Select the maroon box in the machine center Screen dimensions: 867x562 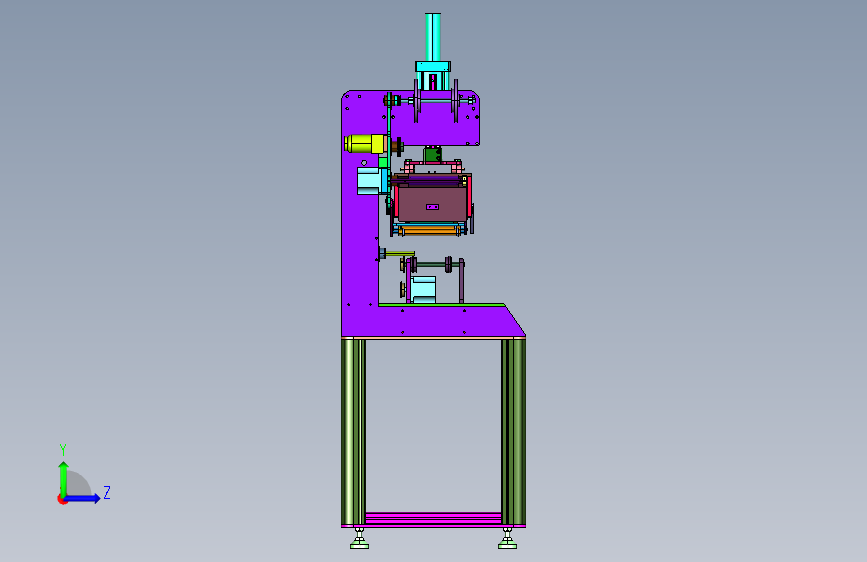click(432, 204)
